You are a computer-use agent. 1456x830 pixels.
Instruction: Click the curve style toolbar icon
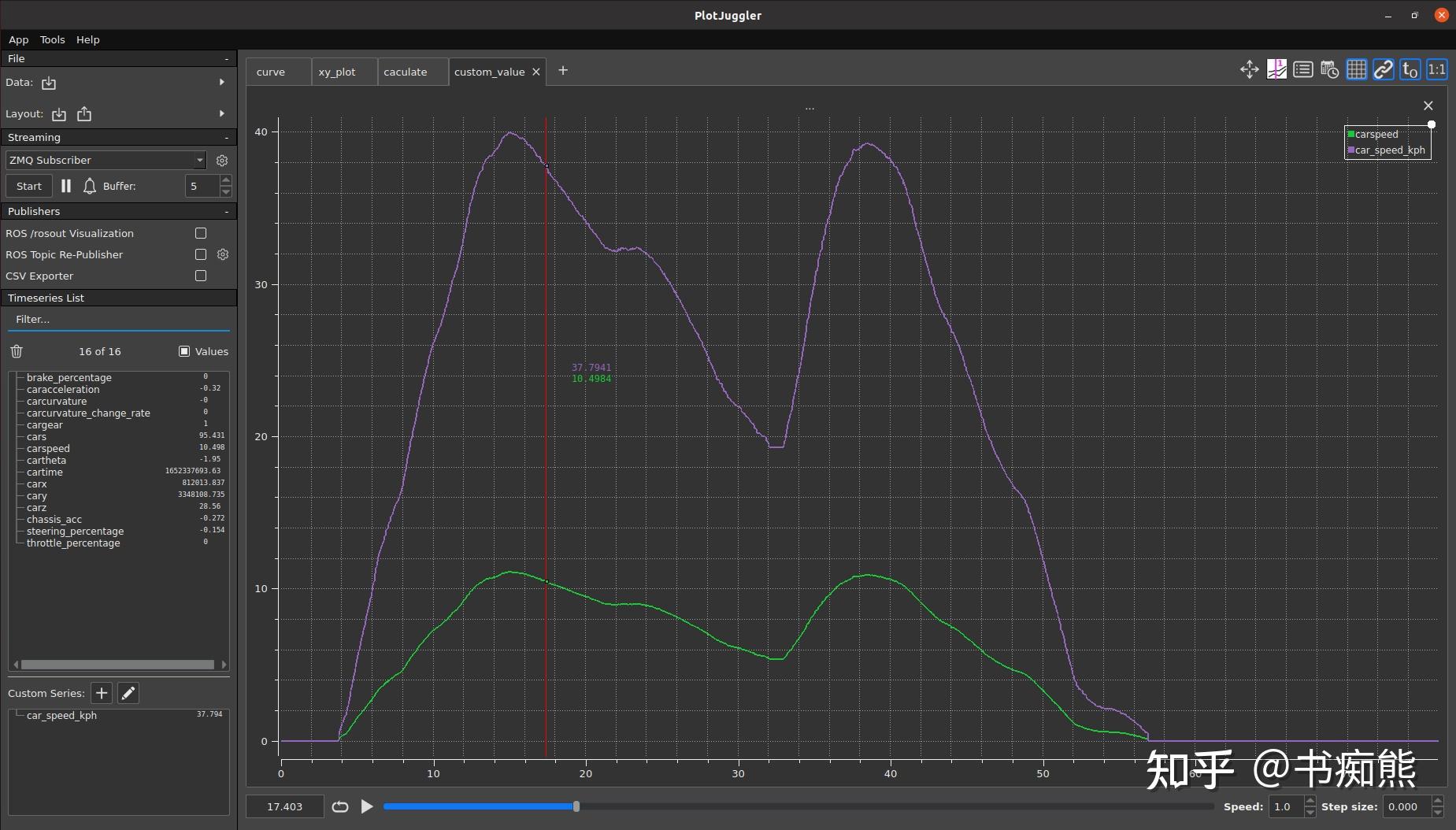1276,70
